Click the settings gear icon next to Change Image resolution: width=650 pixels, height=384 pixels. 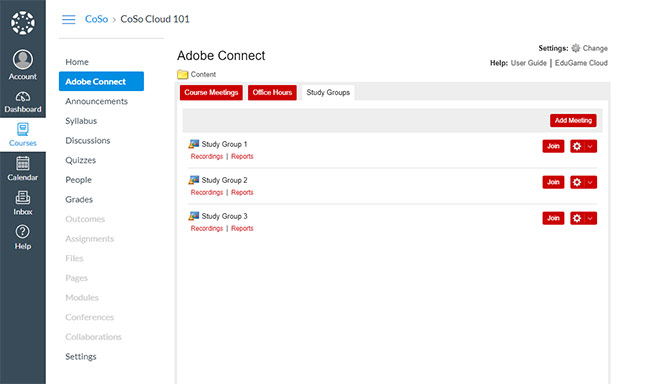click(576, 48)
